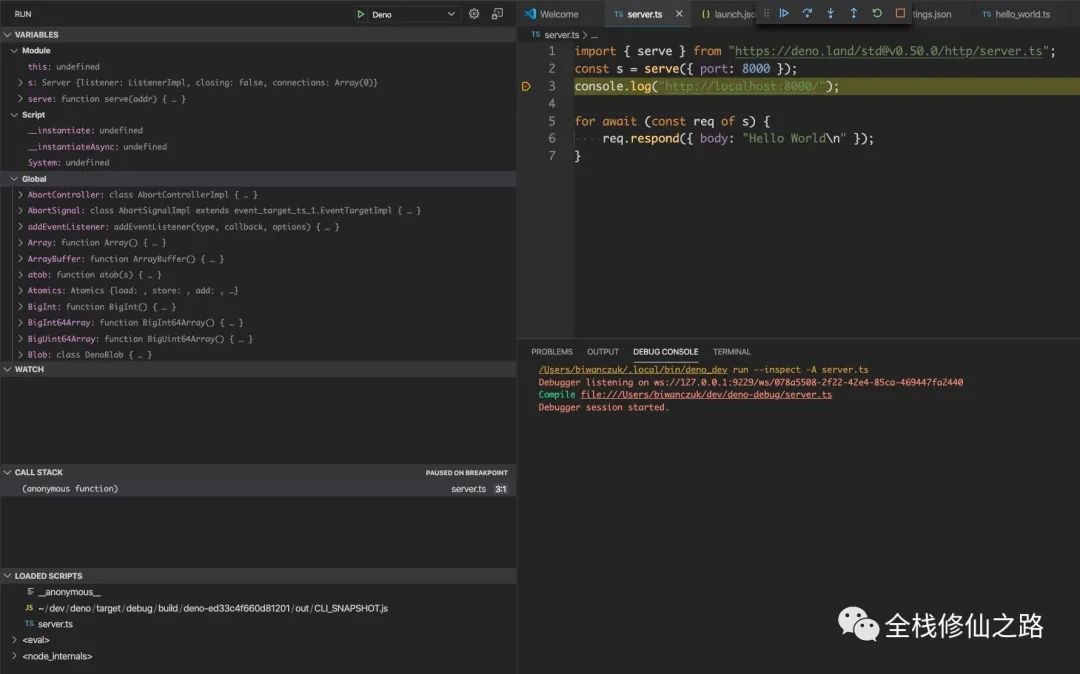Open the compiled file:// server.ts link
The image size is (1080, 674).
(x=706, y=394)
